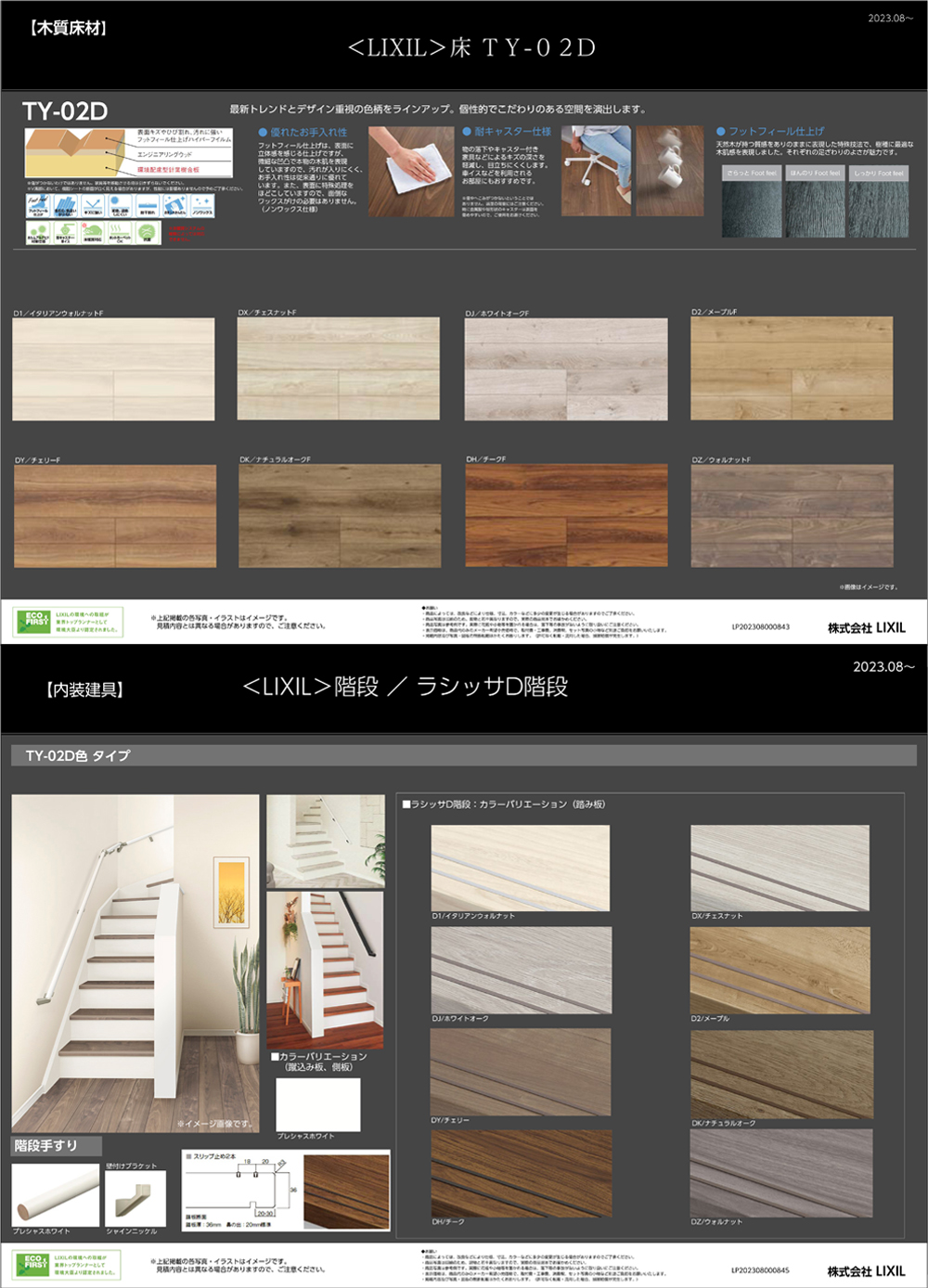Open the hand wiping floor photo

coord(411,172)
